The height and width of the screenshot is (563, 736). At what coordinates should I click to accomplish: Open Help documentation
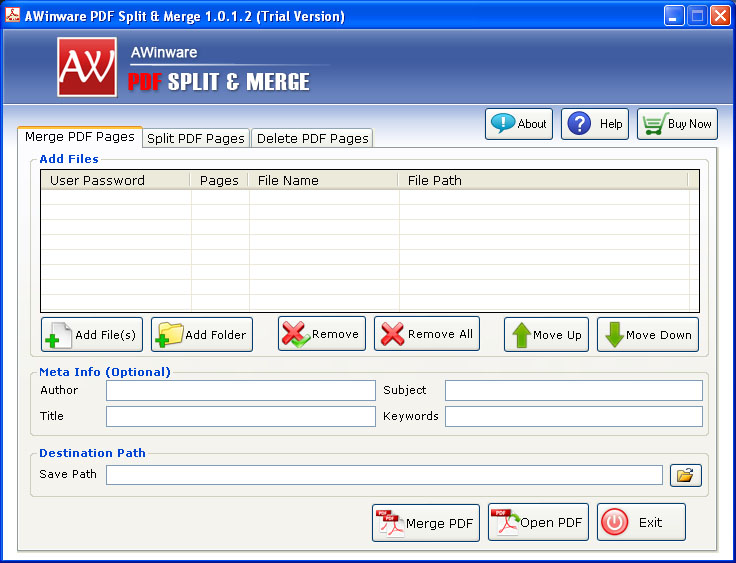[595, 124]
